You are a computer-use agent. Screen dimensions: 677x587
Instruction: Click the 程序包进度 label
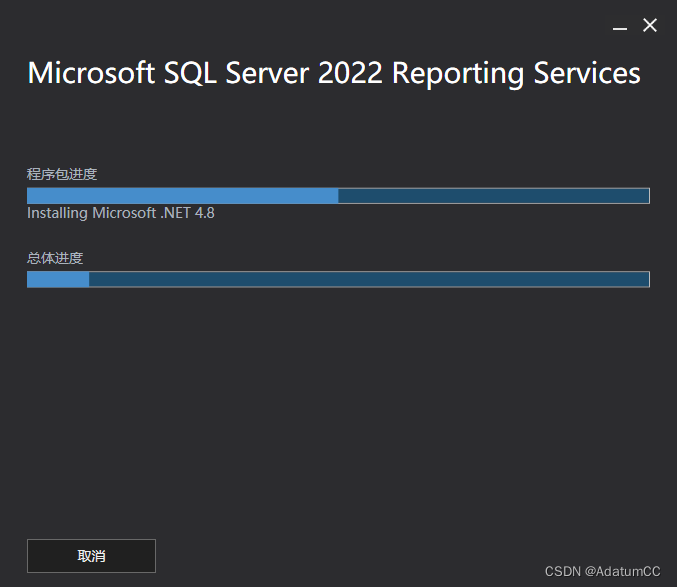click(62, 174)
